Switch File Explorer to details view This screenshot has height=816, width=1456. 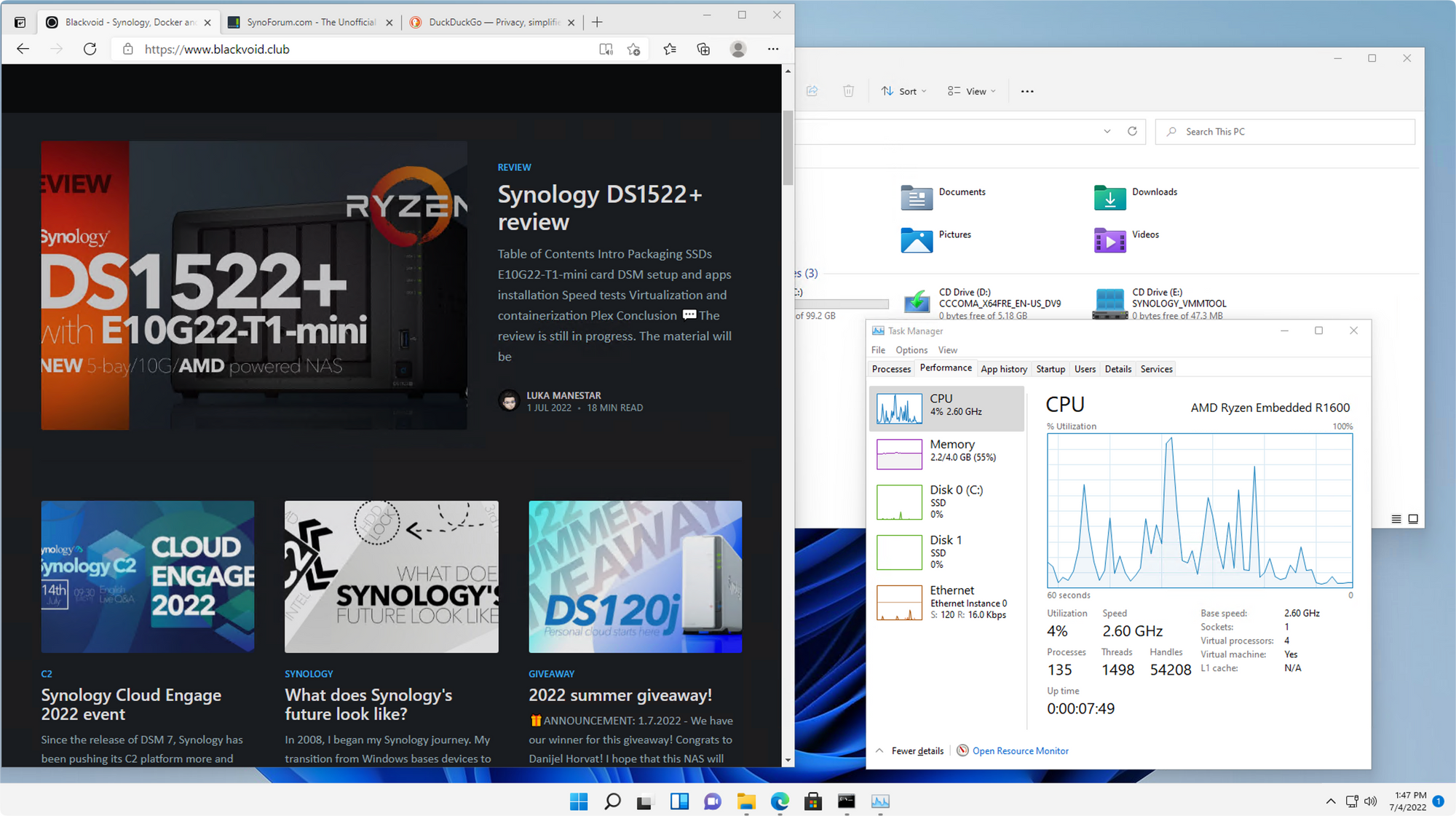[1396, 519]
